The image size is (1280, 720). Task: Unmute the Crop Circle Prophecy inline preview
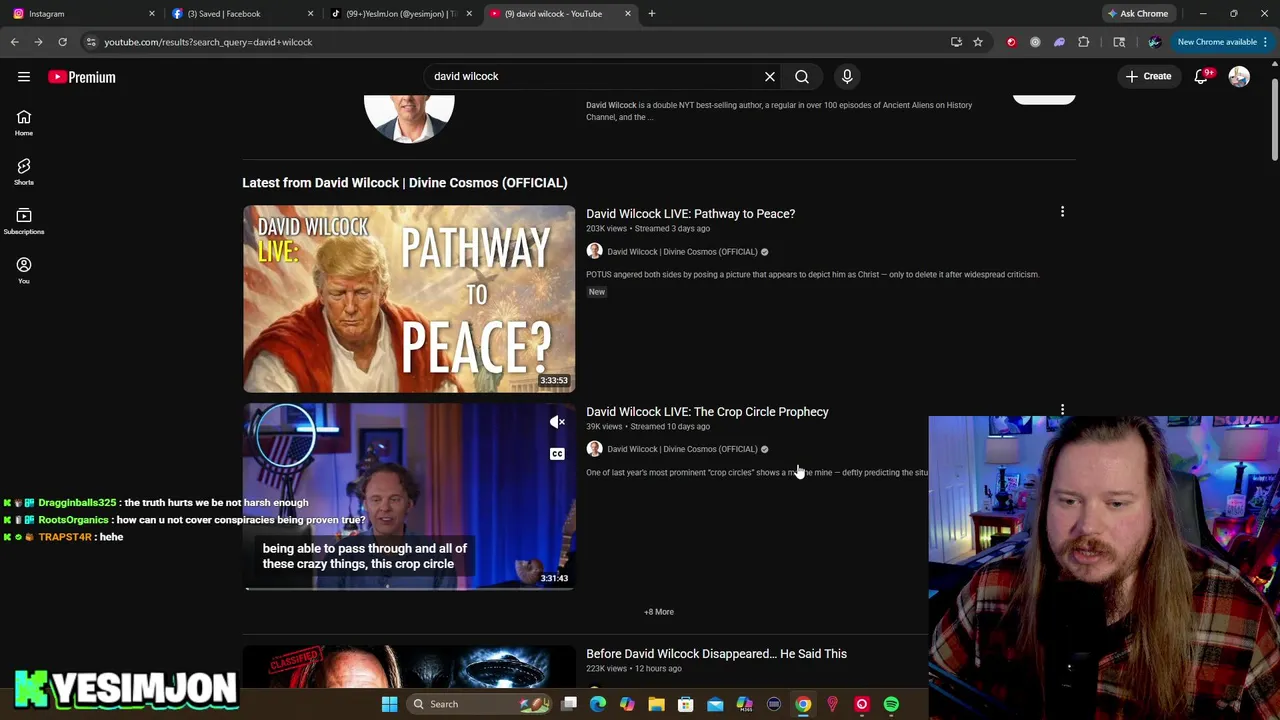[557, 422]
